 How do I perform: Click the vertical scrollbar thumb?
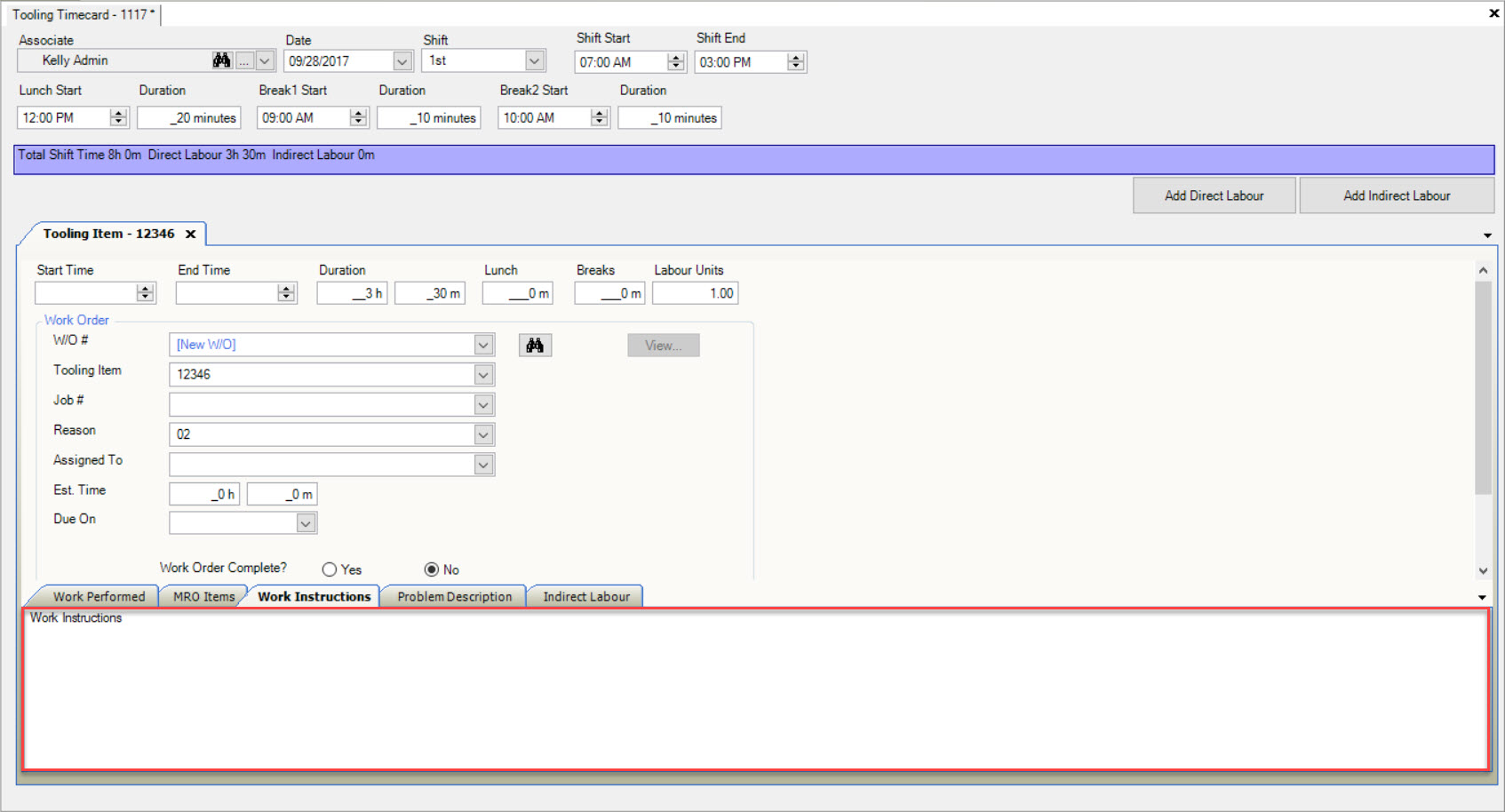click(x=1483, y=387)
